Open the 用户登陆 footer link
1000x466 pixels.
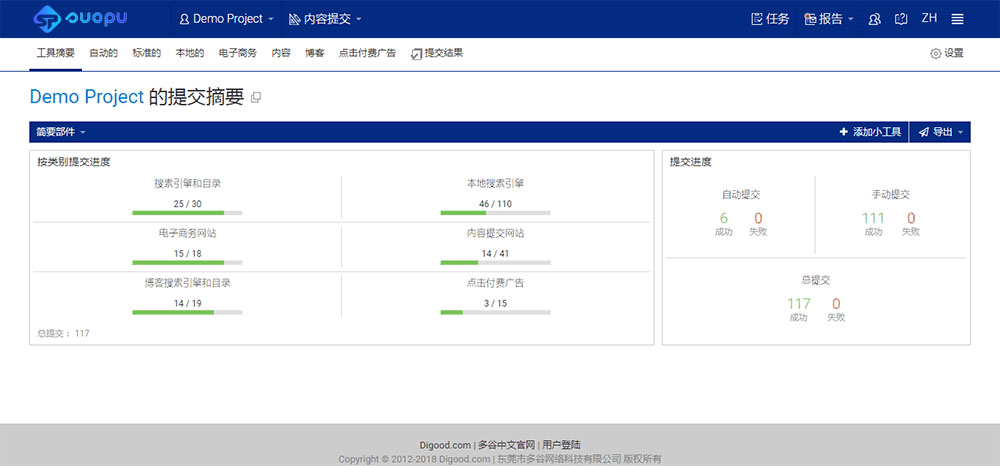[561, 445]
